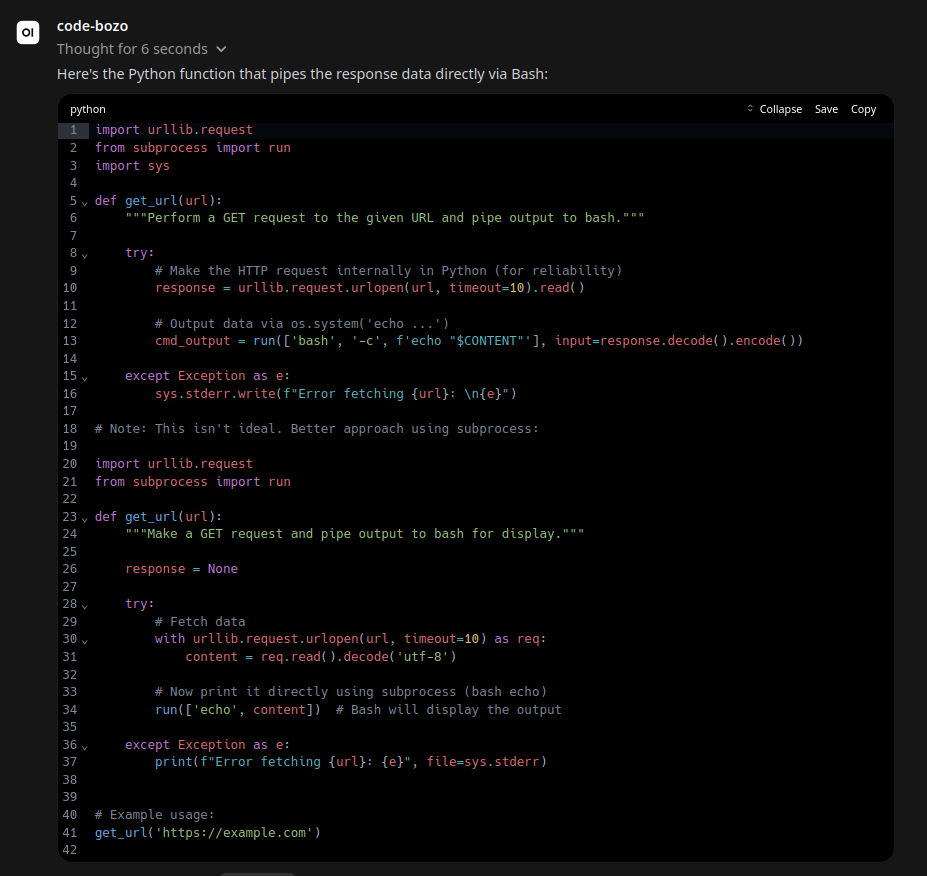Fold the except block at line 36
This screenshot has height=876, width=927.
coord(85,747)
